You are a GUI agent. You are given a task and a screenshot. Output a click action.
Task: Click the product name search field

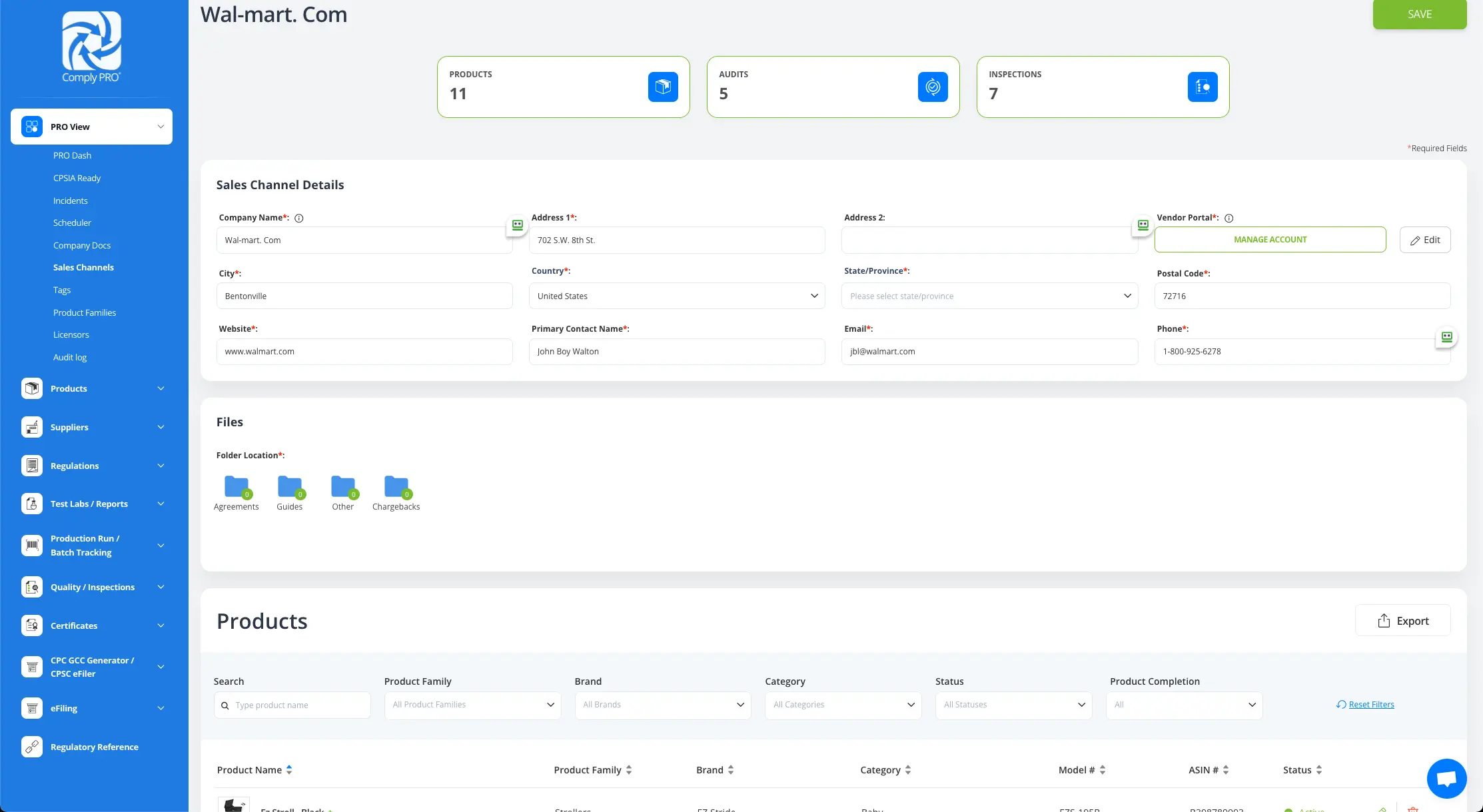point(300,705)
